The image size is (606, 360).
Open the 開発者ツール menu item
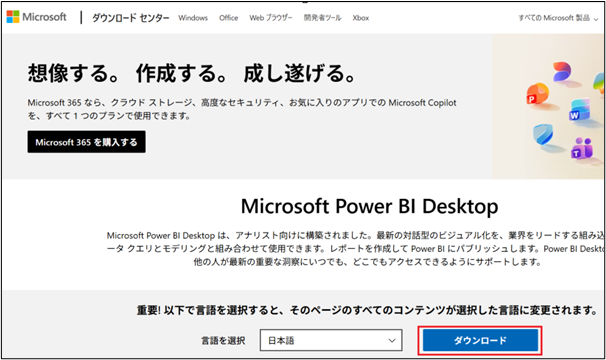(x=322, y=18)
